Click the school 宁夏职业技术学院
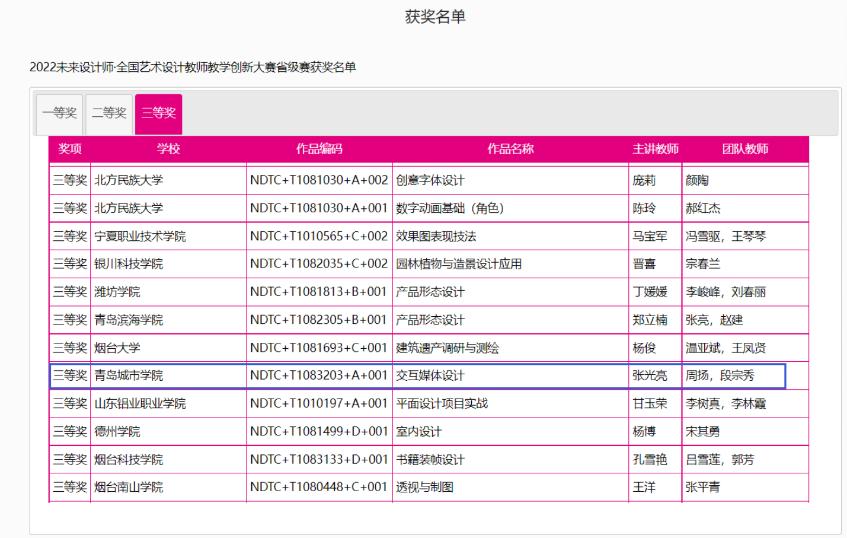Viewport: 847px width, 538px height. pyautogui.click(x=140, y=237)
